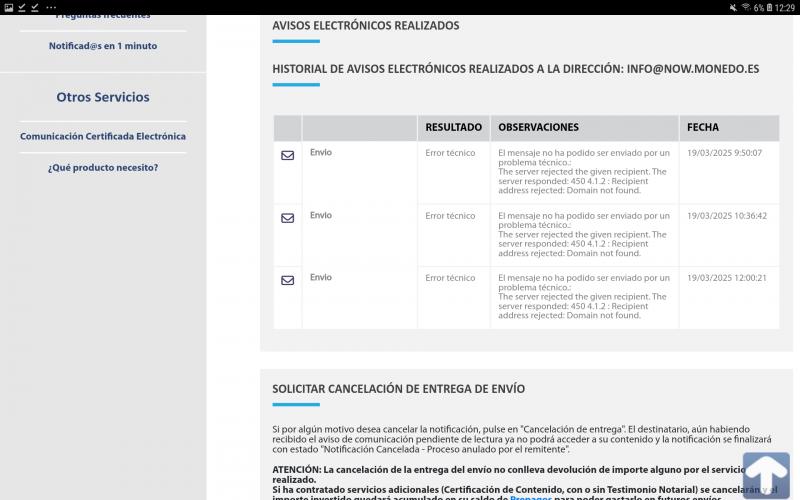Click the Otros Servicios sidebar heading

(103, 97)
